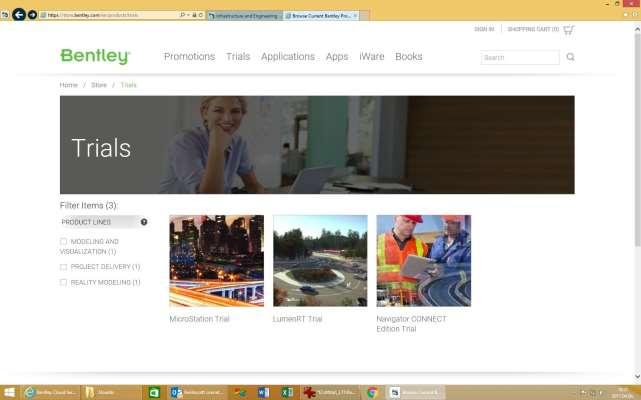Open Windows Start button
The width and height of the screenshot is (641, 400).
pos(9,393)
